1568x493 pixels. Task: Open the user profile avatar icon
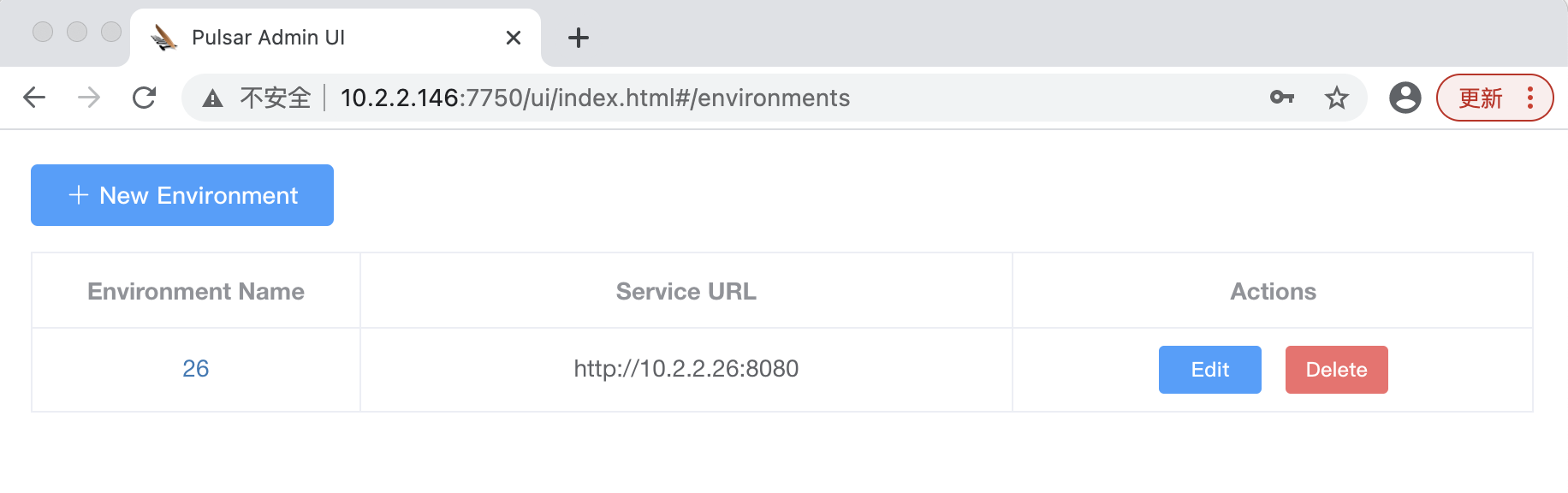[x=1405, y=98]
